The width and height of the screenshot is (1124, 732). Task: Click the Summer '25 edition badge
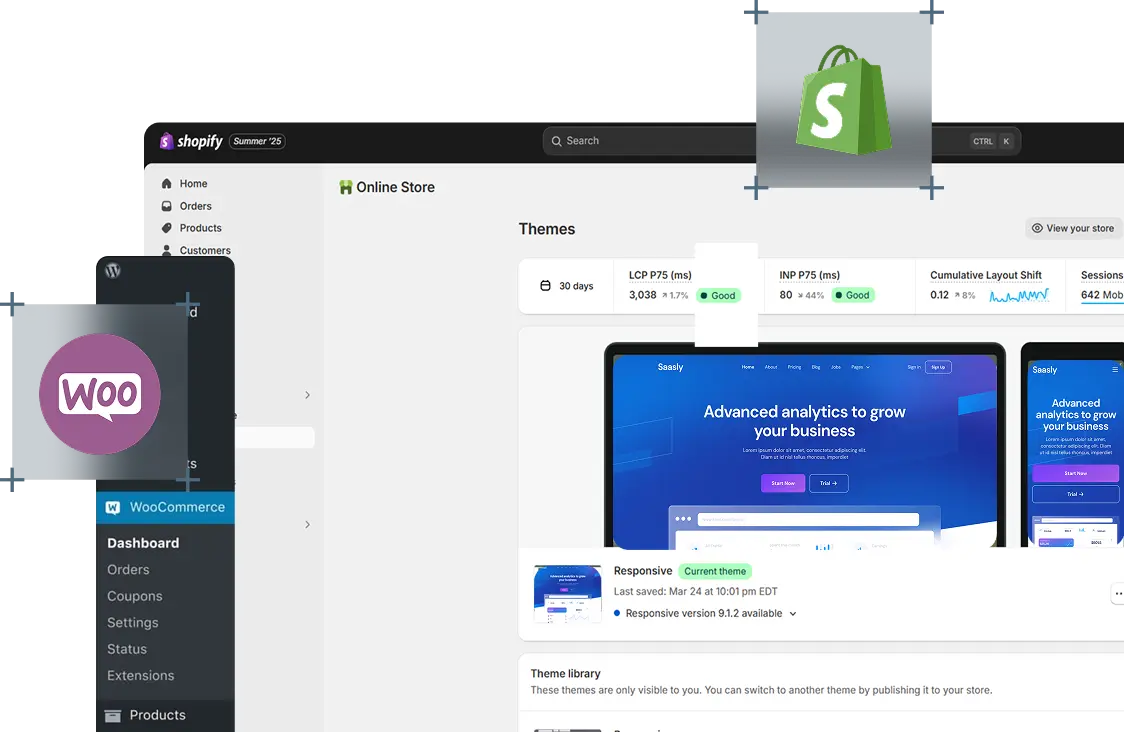pos(257,141)
